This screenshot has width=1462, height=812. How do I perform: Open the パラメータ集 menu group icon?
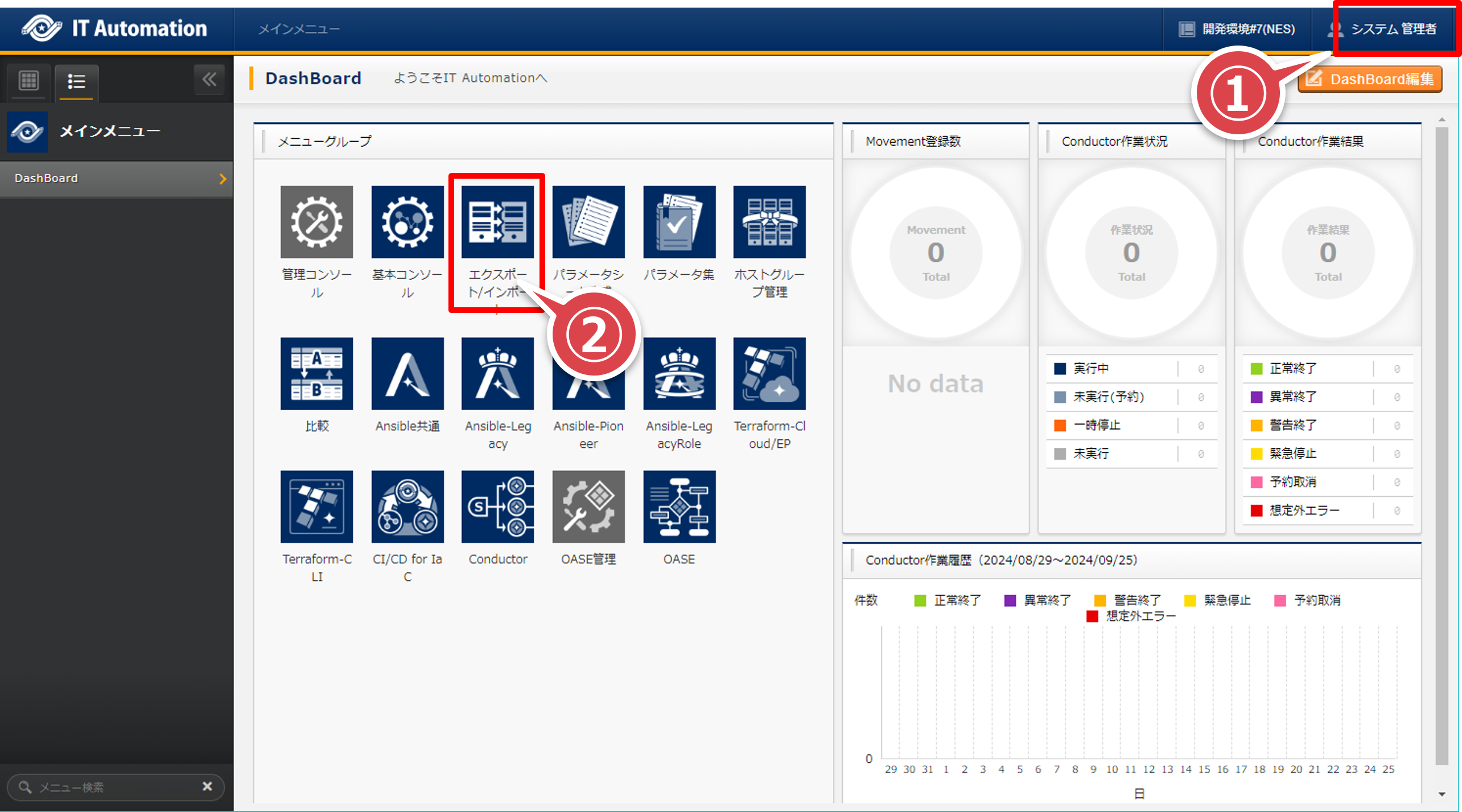click(x=679, y=222)
